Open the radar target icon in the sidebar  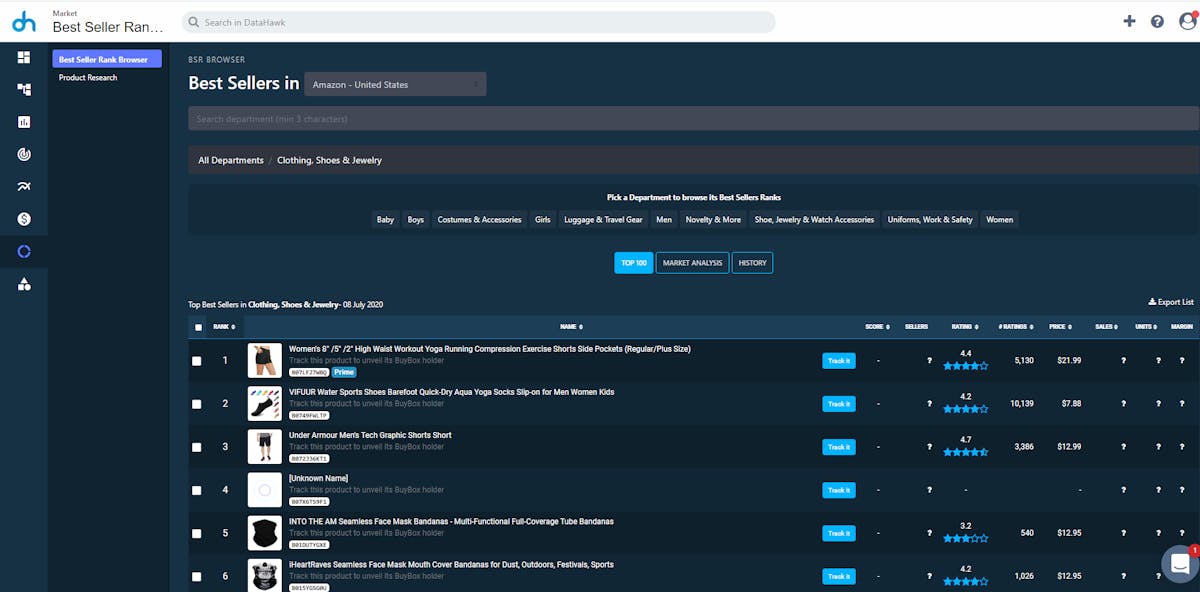coord(24,154)
